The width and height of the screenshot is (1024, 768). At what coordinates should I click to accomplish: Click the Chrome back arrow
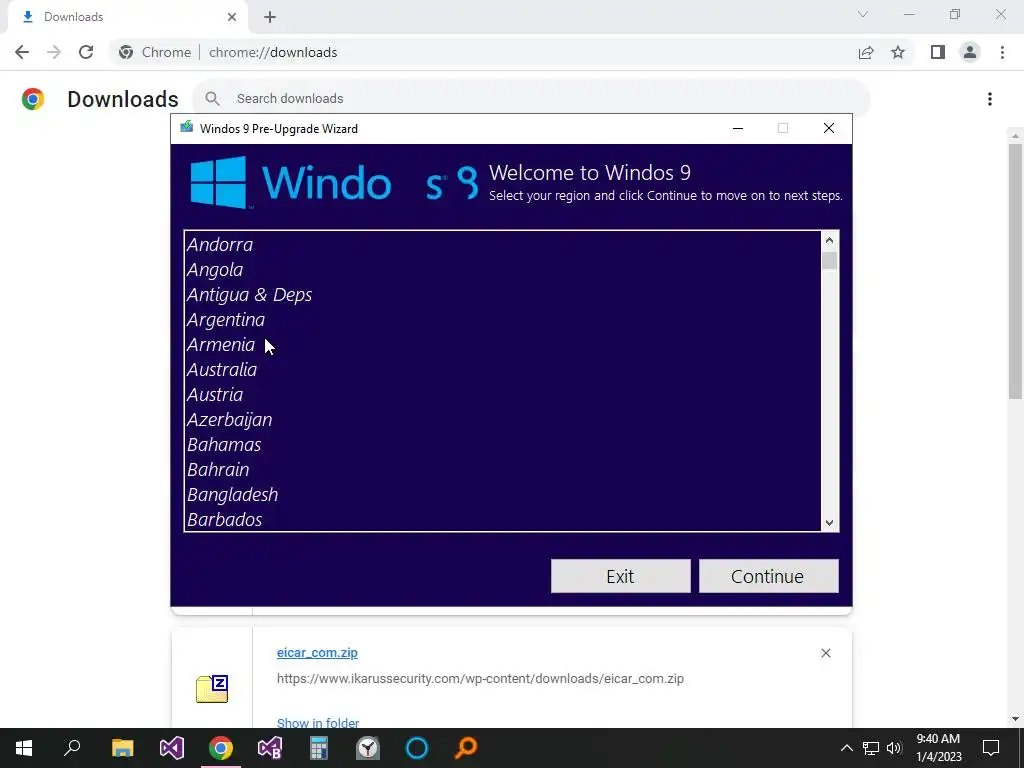[x=22, y=52]
